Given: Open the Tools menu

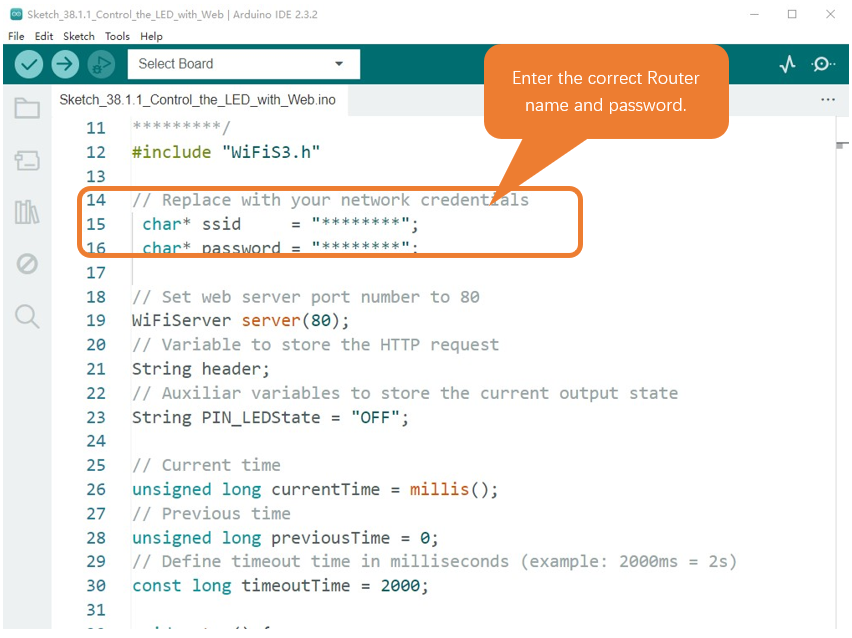Looking at the screenshot, I should (117, 36).
